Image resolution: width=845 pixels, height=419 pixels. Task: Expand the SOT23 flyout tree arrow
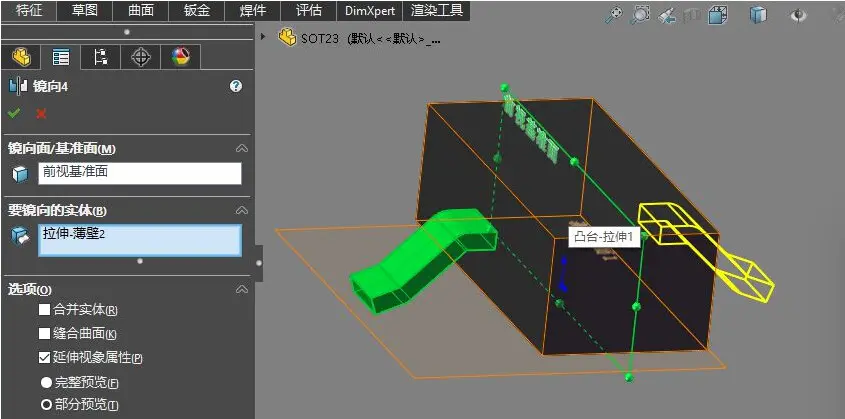point(263,37)
